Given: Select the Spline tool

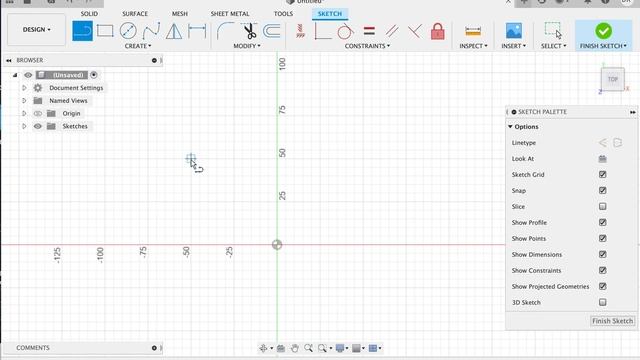Looking at the screenshot, I should pyautogui.click(x=151, y=31).
